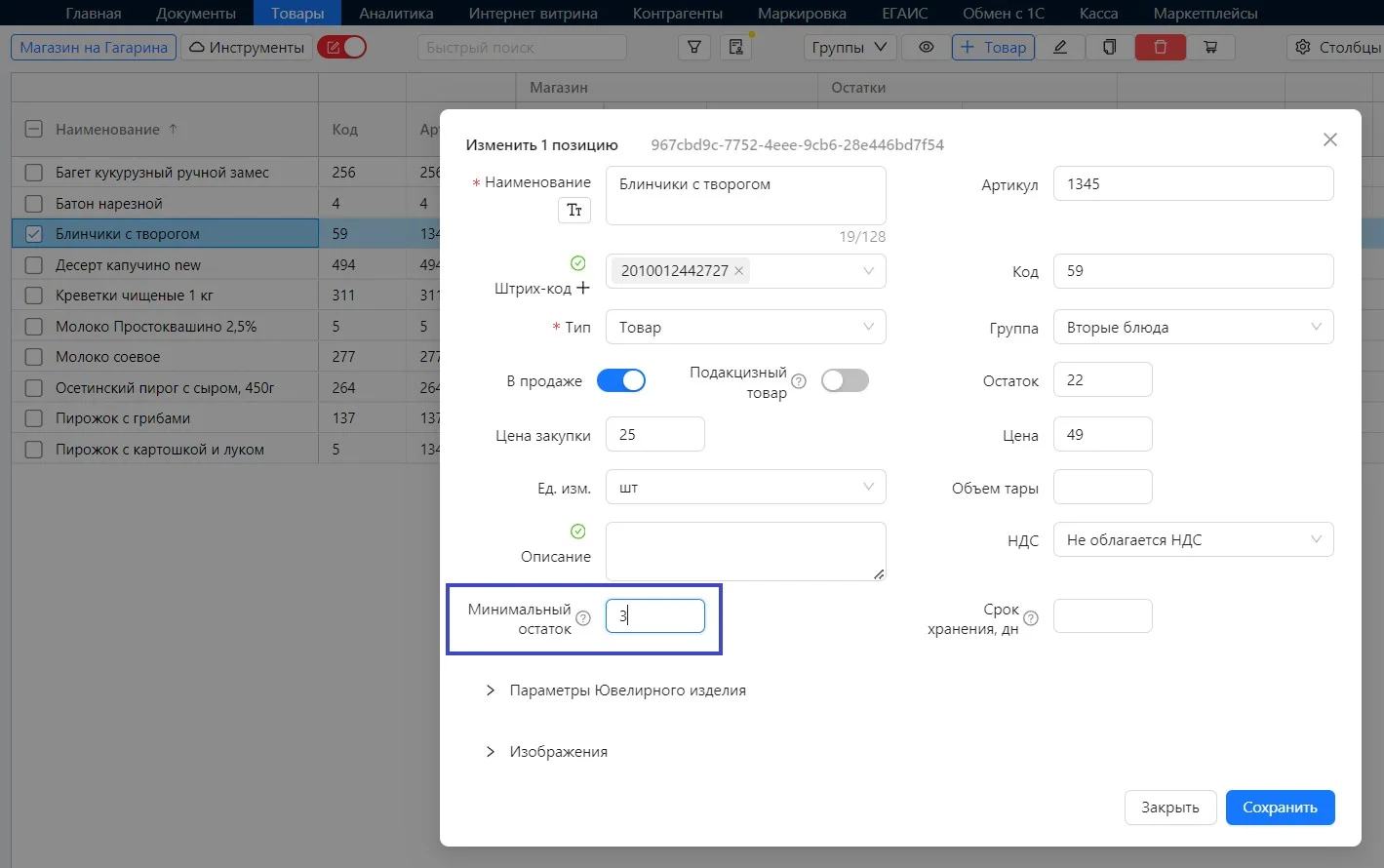Viewport: 1384px width, 868px height.
Task: Open Обмен с 1С menu tab
Action: click(x=1004, y=13)
